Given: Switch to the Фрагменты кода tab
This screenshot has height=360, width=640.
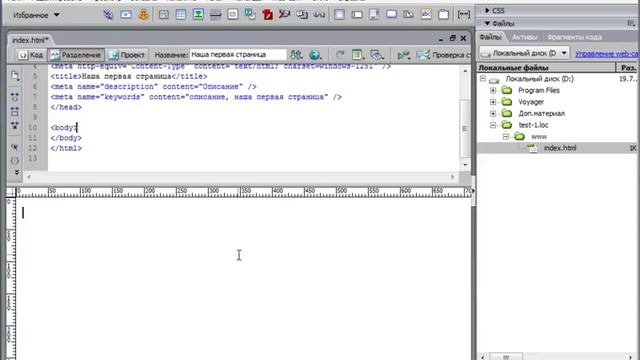Looking at the screenshot, I should coord(574,37).
